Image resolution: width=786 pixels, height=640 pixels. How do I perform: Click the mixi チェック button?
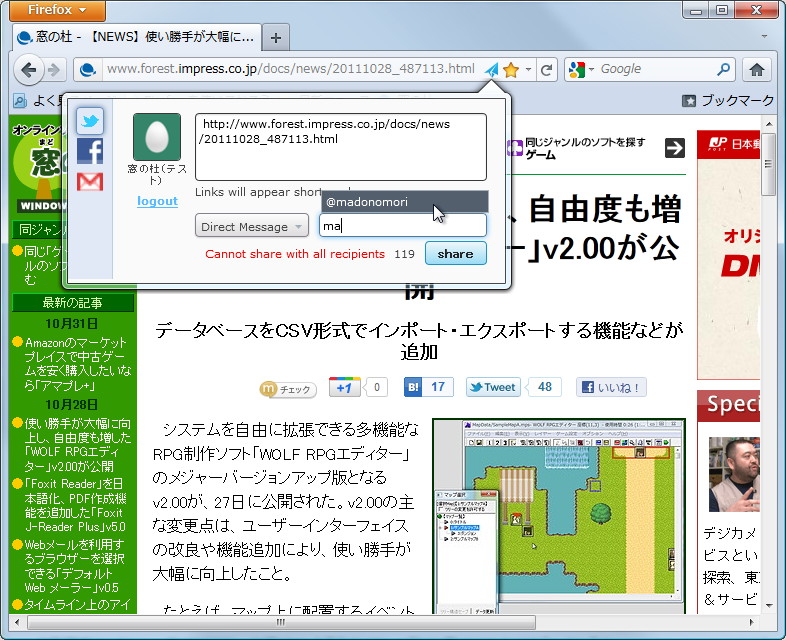point(288,389)
